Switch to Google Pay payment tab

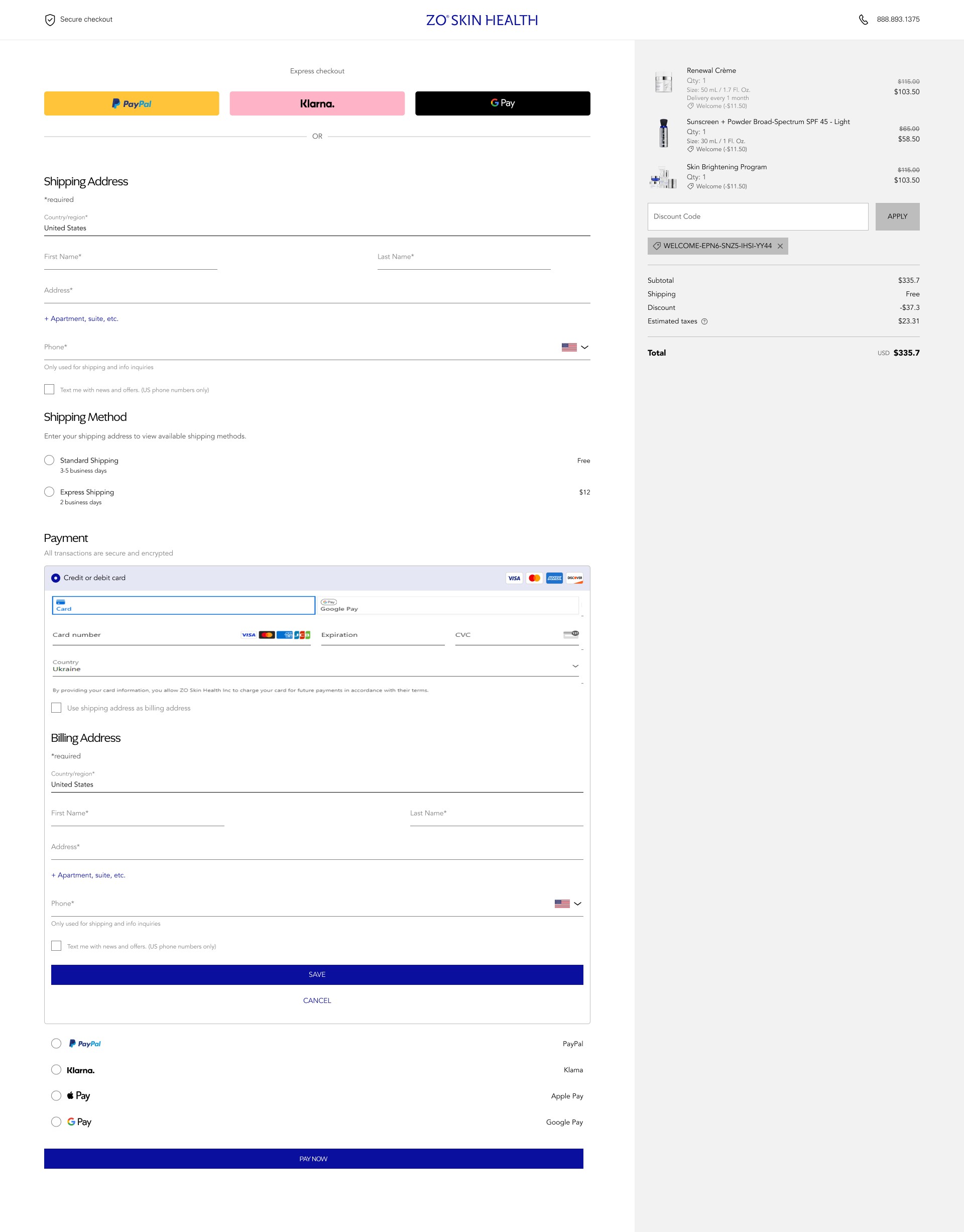click(x=447, y=605)
